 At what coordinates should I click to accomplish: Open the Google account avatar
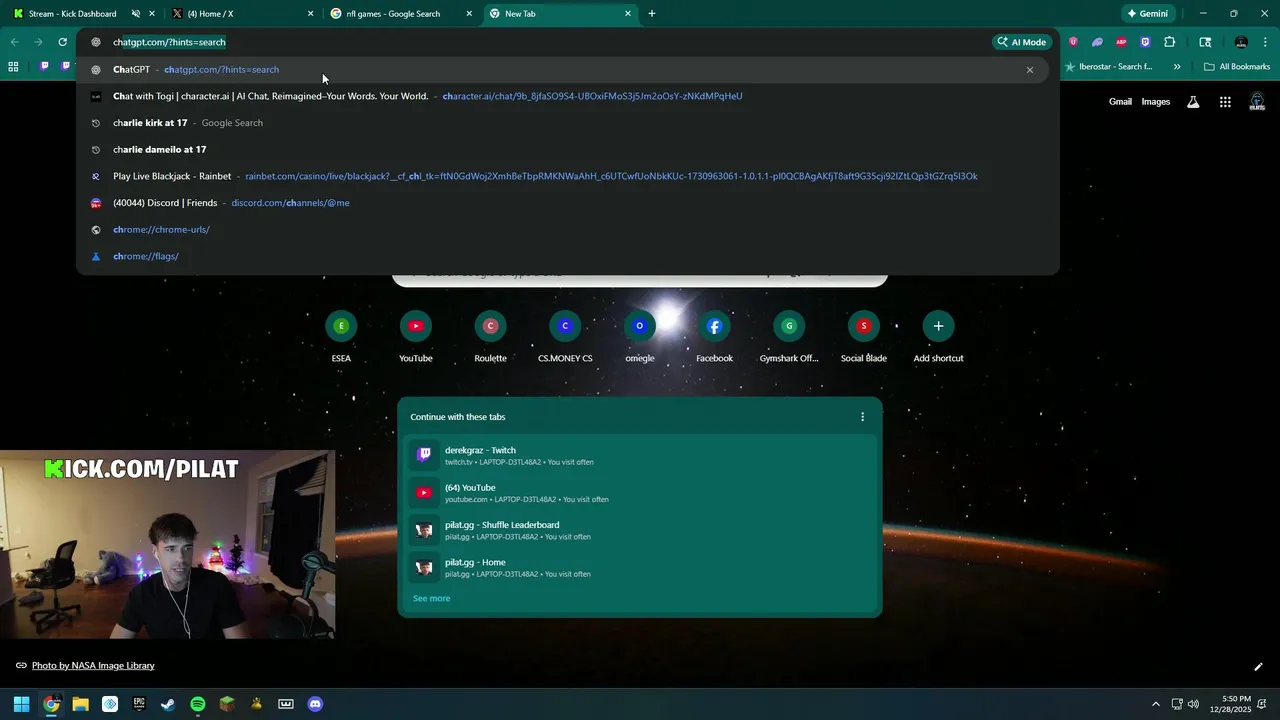pyautogui.click(x=1257, y=102)
